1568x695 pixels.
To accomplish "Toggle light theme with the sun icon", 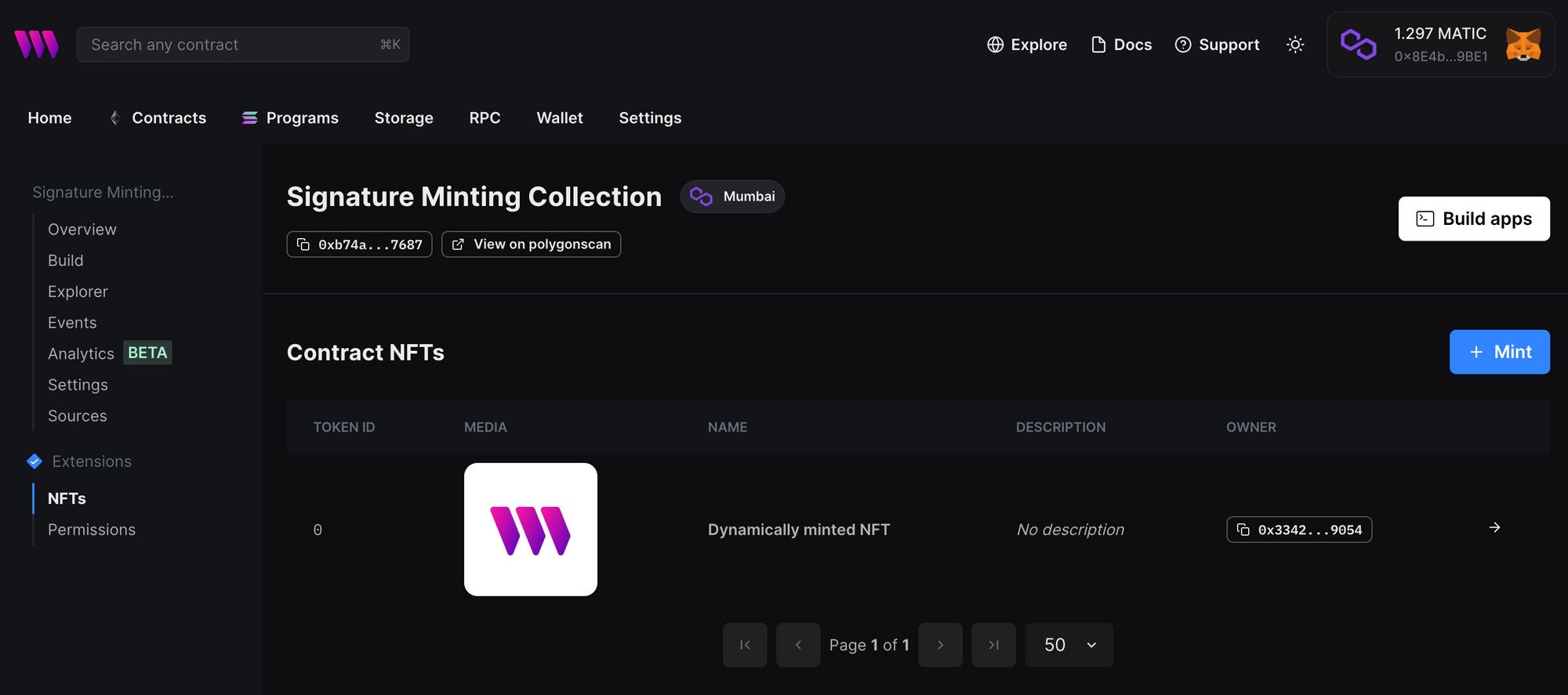I will [x=1295, y=45].
